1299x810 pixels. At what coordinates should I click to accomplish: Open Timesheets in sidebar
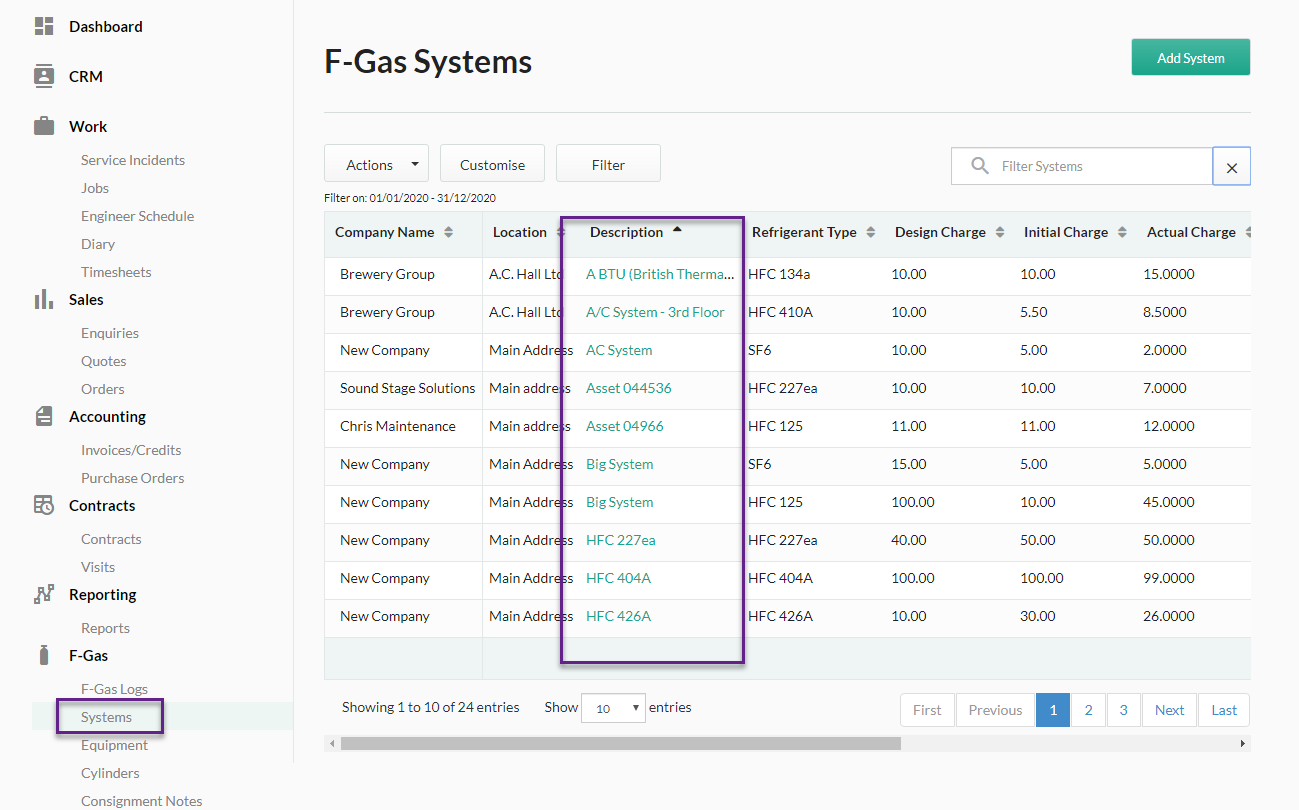tap(116, 272)
